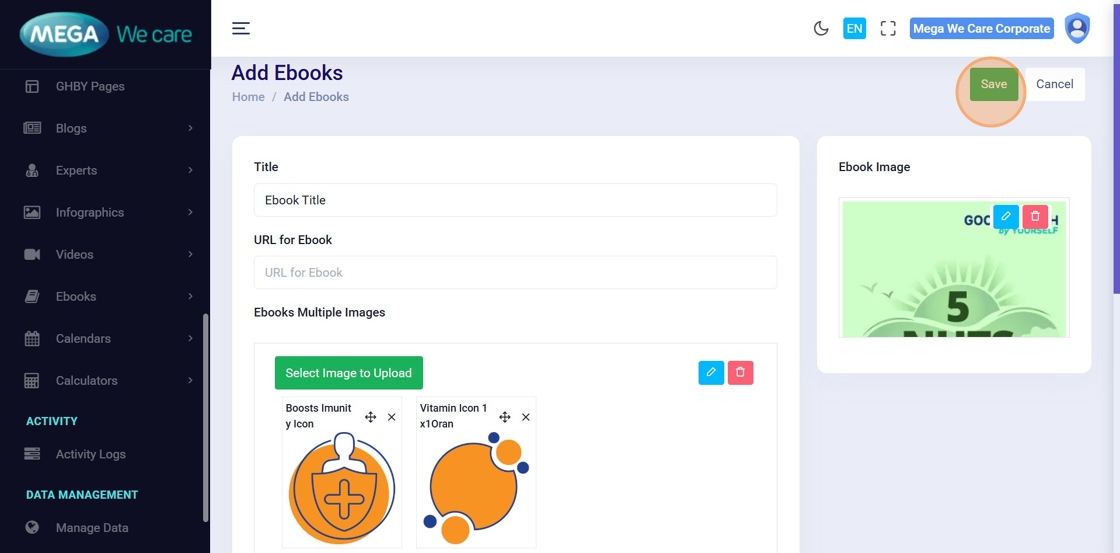Screen dimensions: 1120x553
Task: Click the Cancel button
Action: tap(1054, 84)
